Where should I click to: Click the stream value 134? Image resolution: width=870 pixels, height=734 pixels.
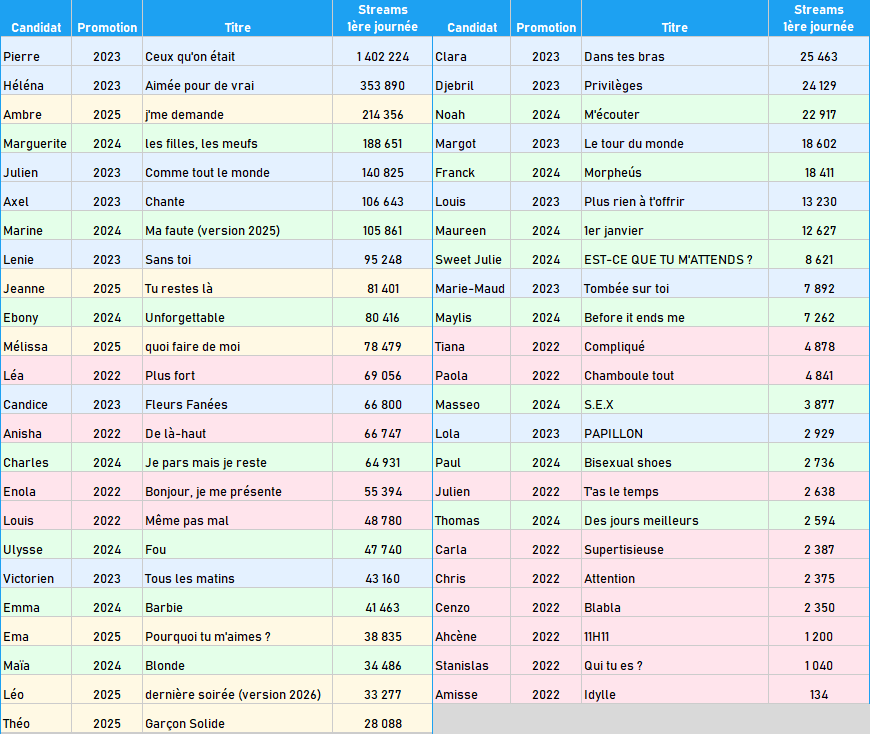(x=818, y=689)
